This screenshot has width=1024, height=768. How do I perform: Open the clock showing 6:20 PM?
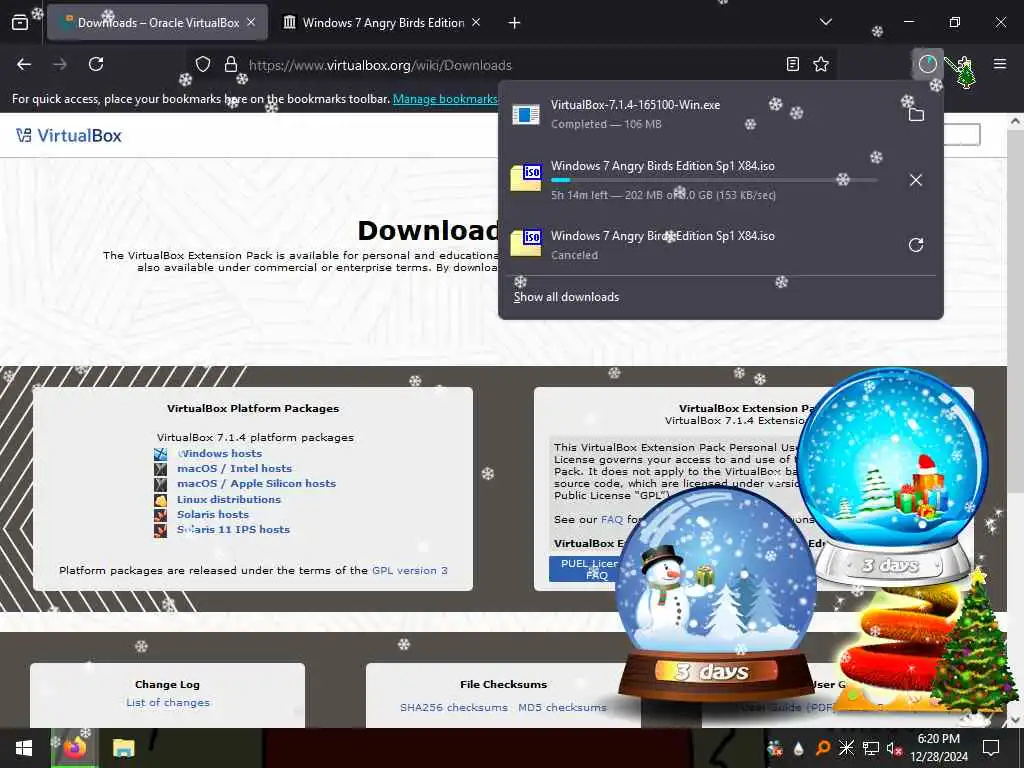(939, 748)
